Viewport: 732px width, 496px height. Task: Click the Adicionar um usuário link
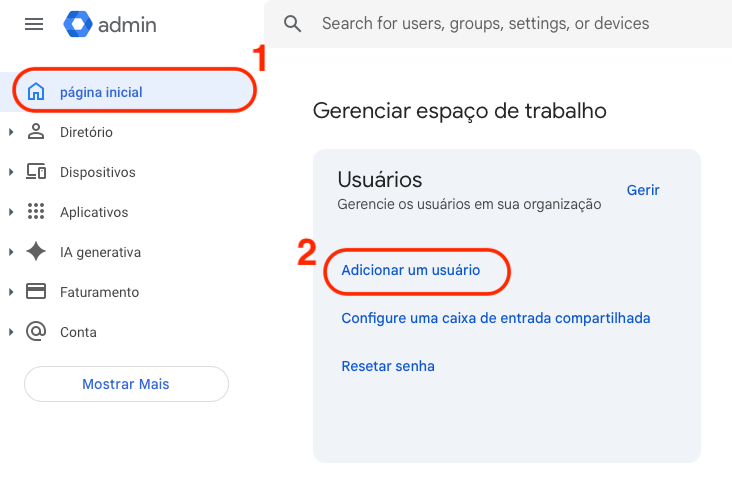(x=411, y=270)
